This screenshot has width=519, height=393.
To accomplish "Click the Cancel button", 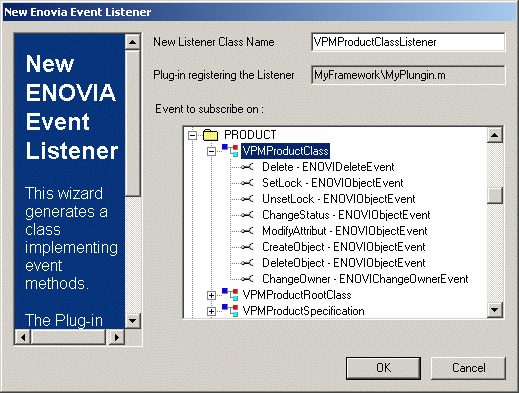I will pos(468,368).
